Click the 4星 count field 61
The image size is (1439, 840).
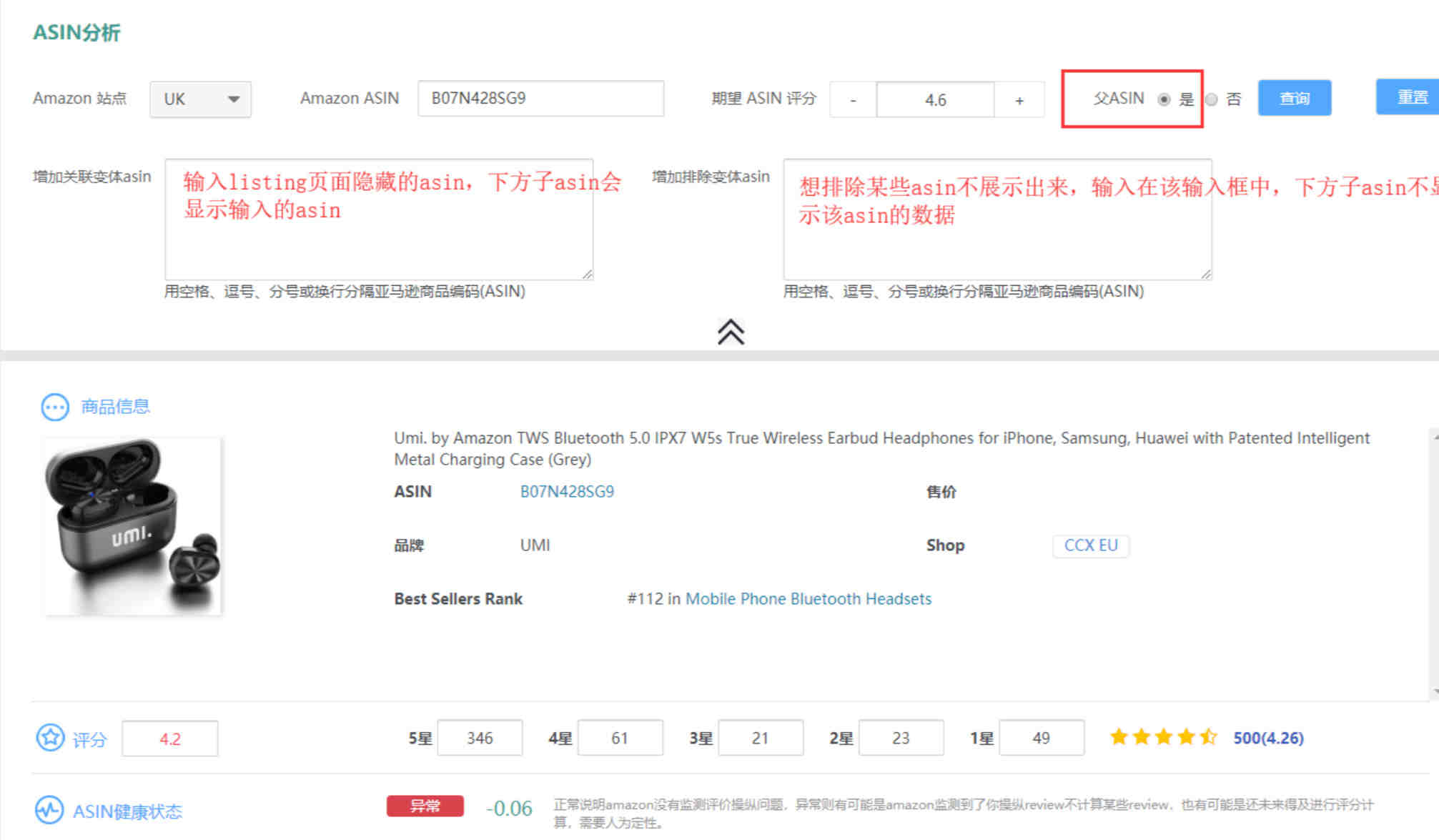point(620,738)
